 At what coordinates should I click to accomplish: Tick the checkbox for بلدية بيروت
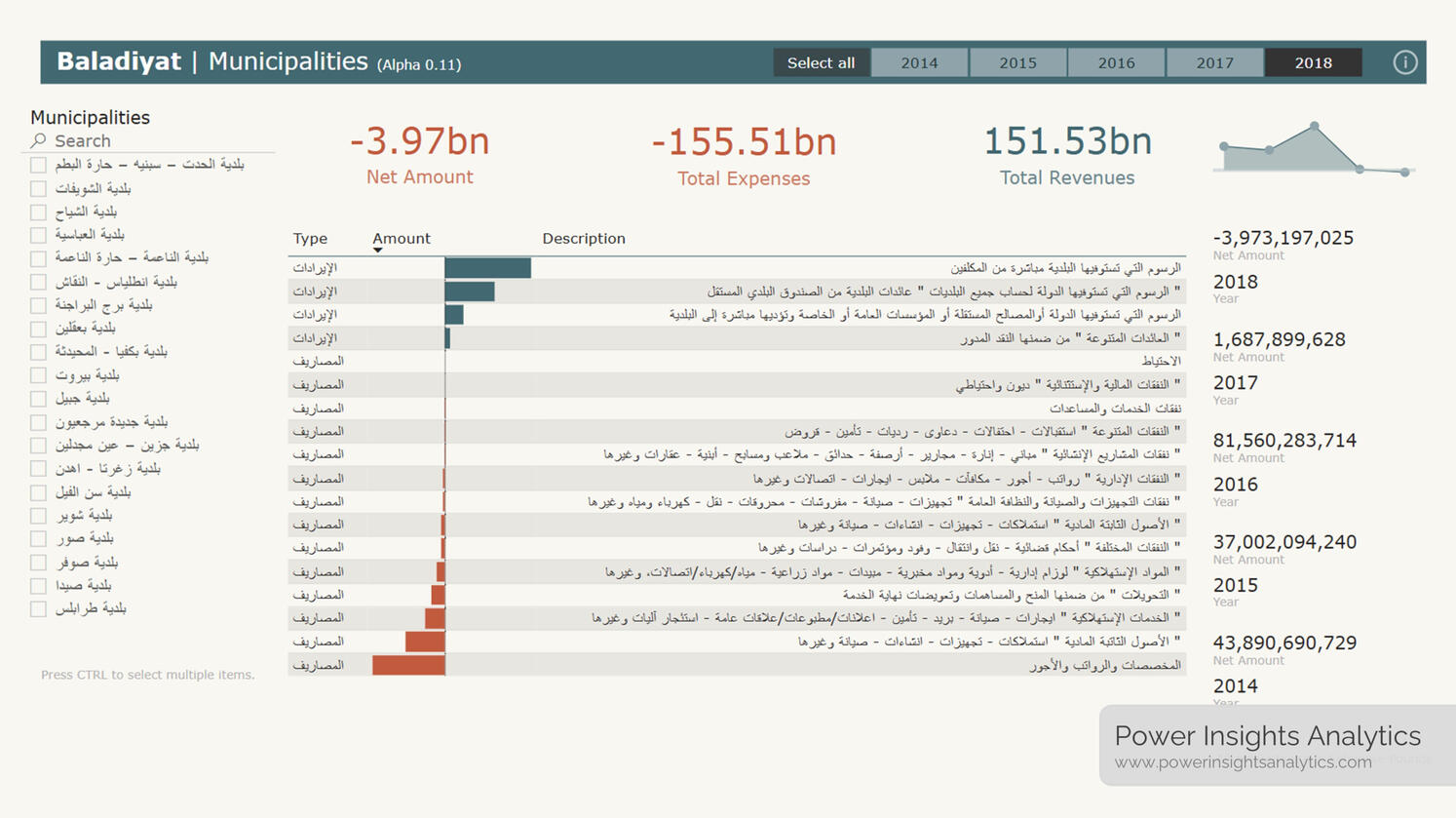pos(38,375)
